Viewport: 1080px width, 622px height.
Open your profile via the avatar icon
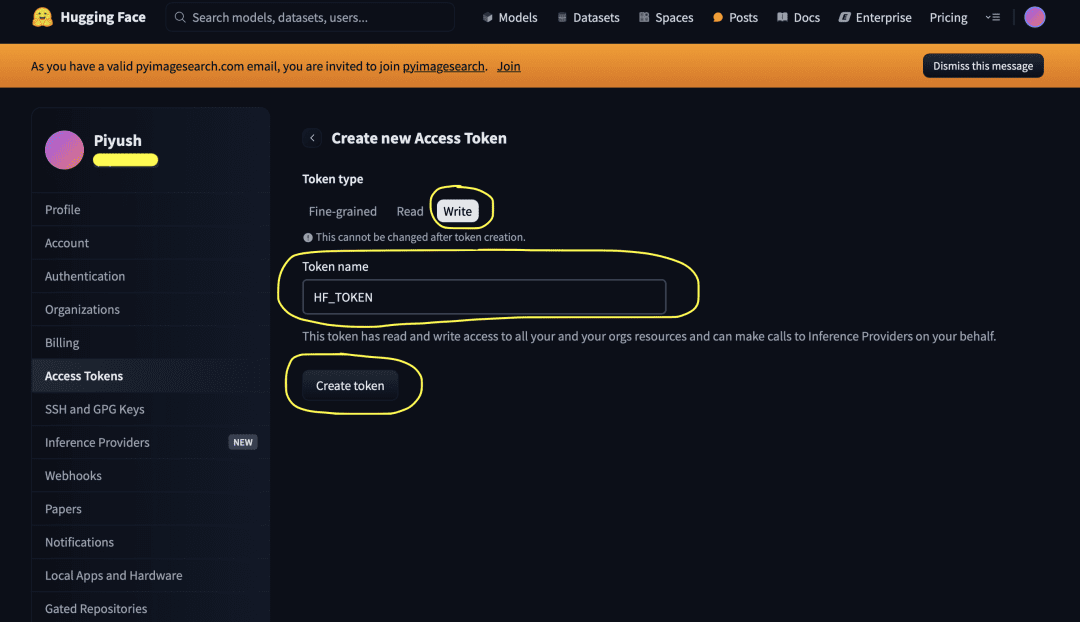coord(1035,17)
